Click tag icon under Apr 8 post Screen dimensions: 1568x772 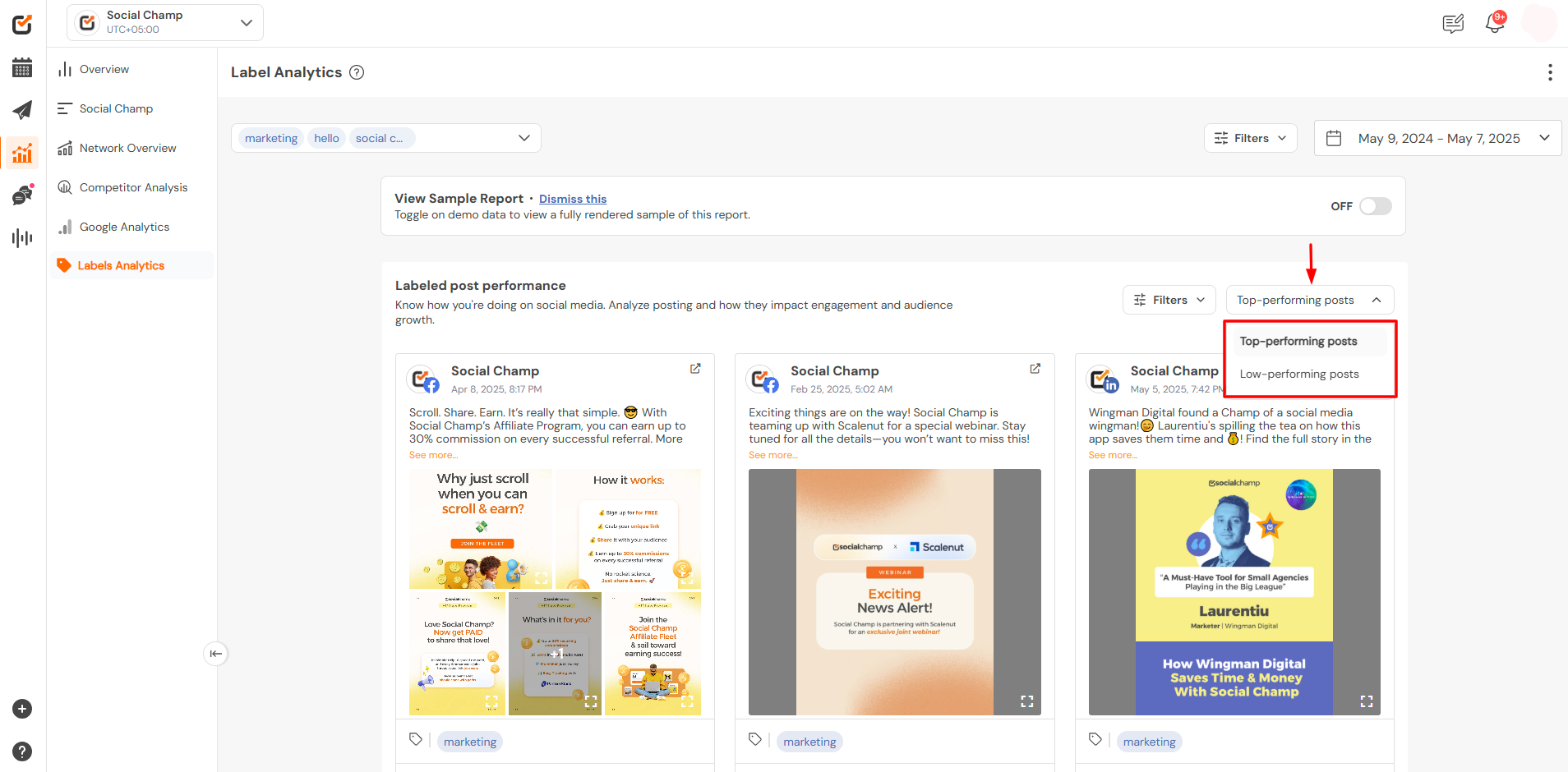[416, 740]
